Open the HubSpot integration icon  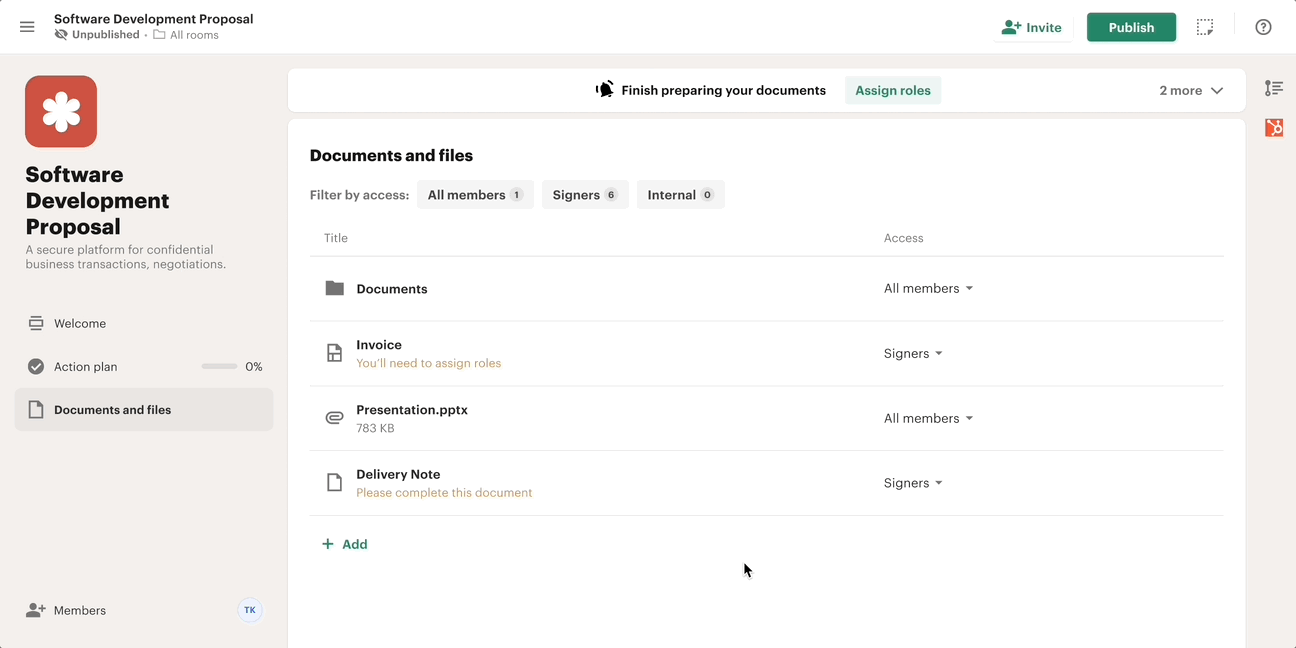1274,128
